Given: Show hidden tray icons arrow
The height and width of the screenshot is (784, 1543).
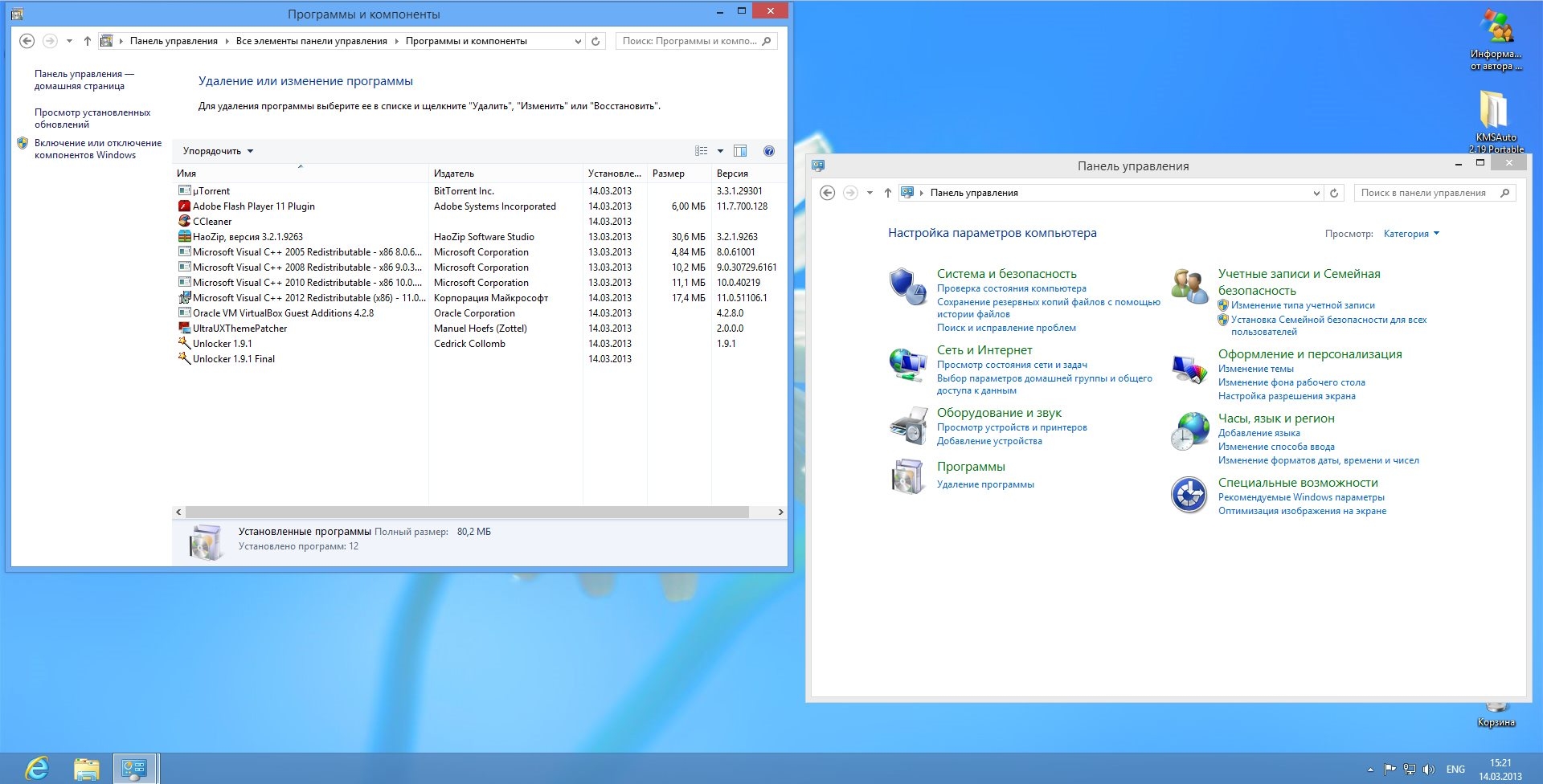Looking at the screenshot, I should click(x=1370, y=770).
